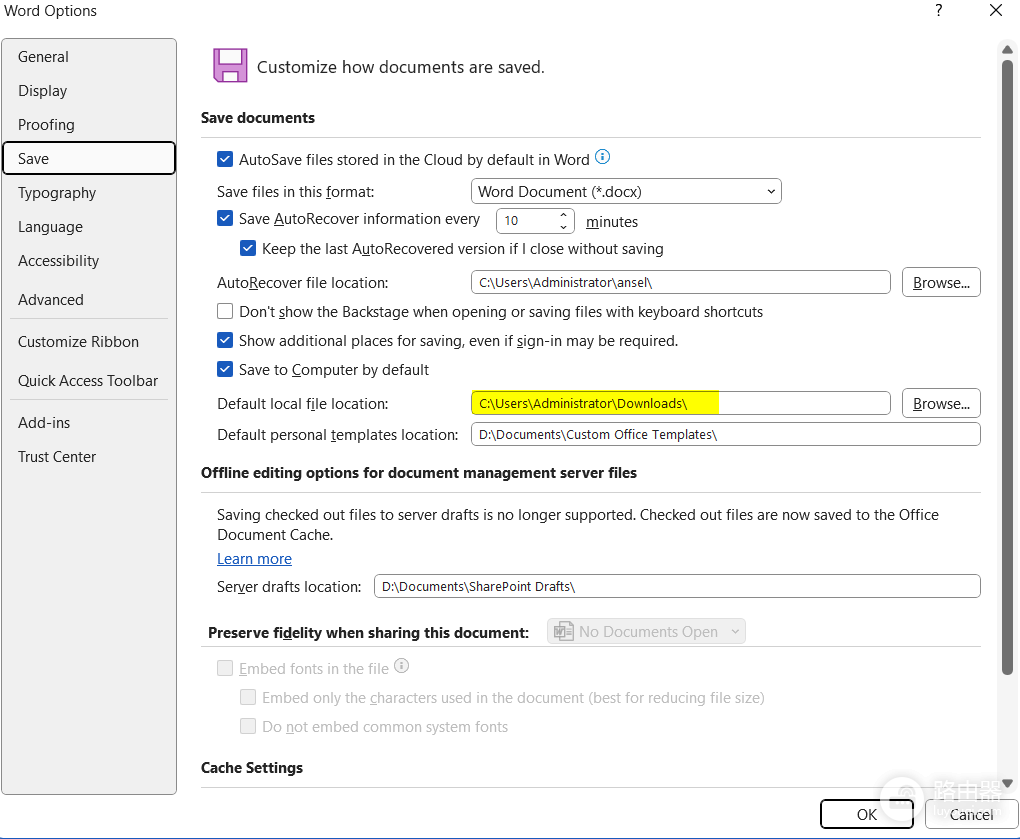This screenshot has height=839, width=1020.
Task: Browse for AutoRecover file location
Action: (x=941, y=282)
